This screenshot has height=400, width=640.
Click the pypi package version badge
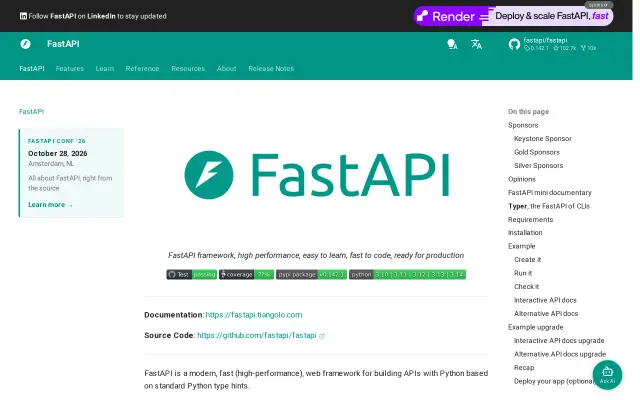coord(311,275)
